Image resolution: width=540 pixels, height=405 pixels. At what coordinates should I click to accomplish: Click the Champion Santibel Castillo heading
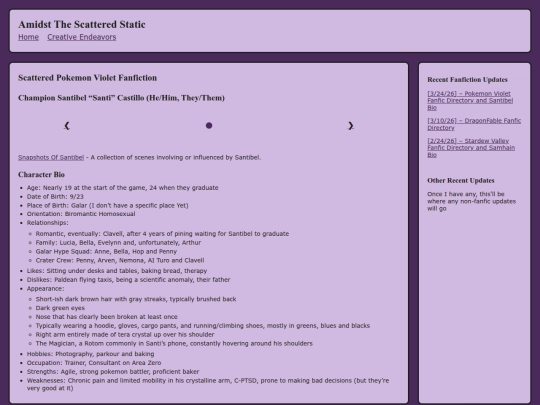click(122, 98)
